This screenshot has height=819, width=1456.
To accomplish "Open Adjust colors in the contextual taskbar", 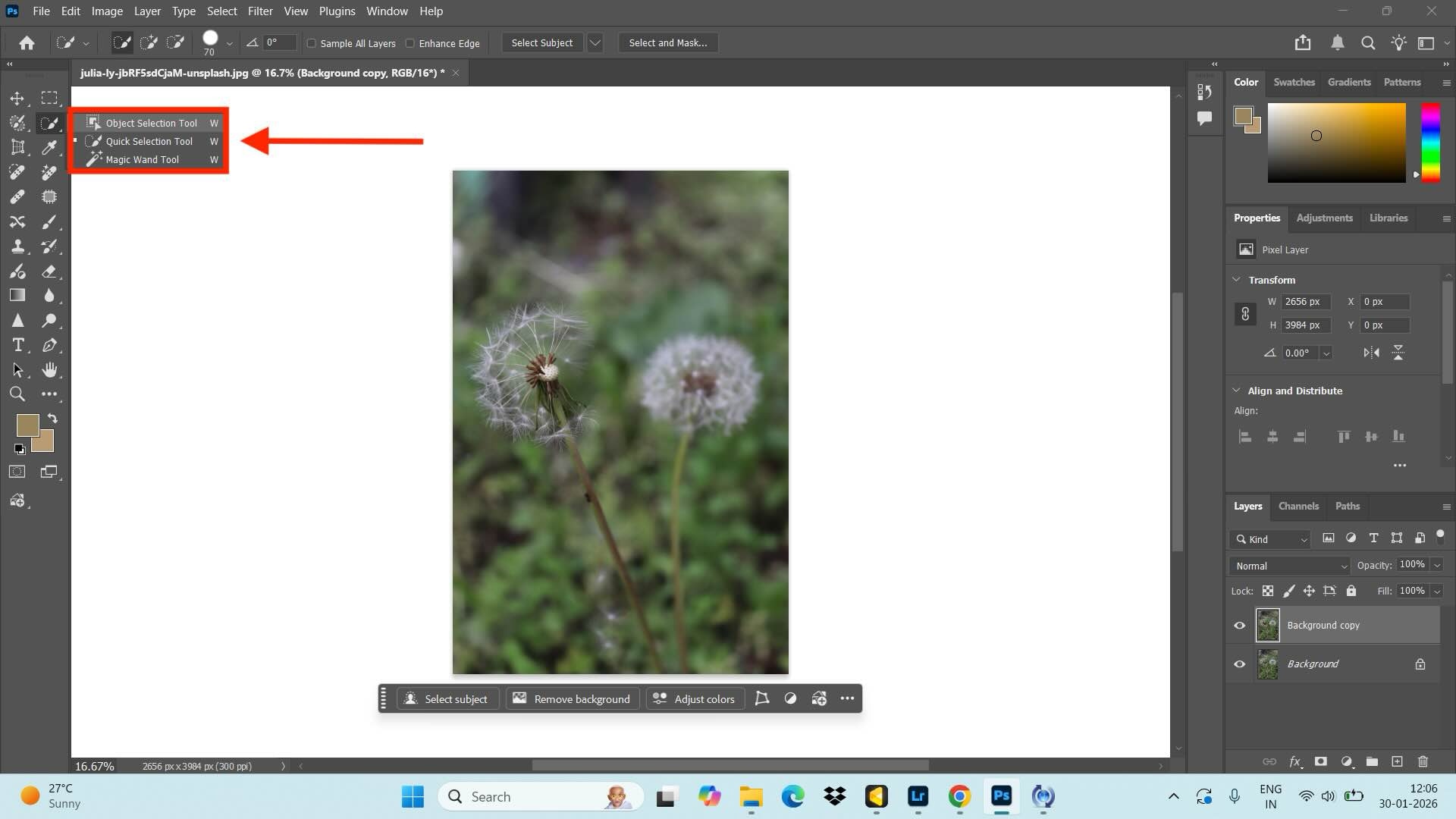I will [695, 698].
